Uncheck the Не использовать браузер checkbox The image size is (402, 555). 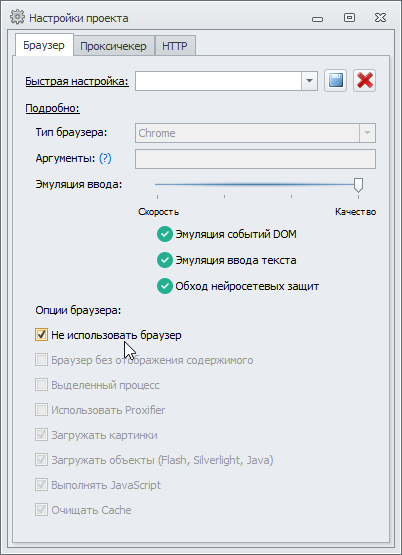tap(41, 335)
